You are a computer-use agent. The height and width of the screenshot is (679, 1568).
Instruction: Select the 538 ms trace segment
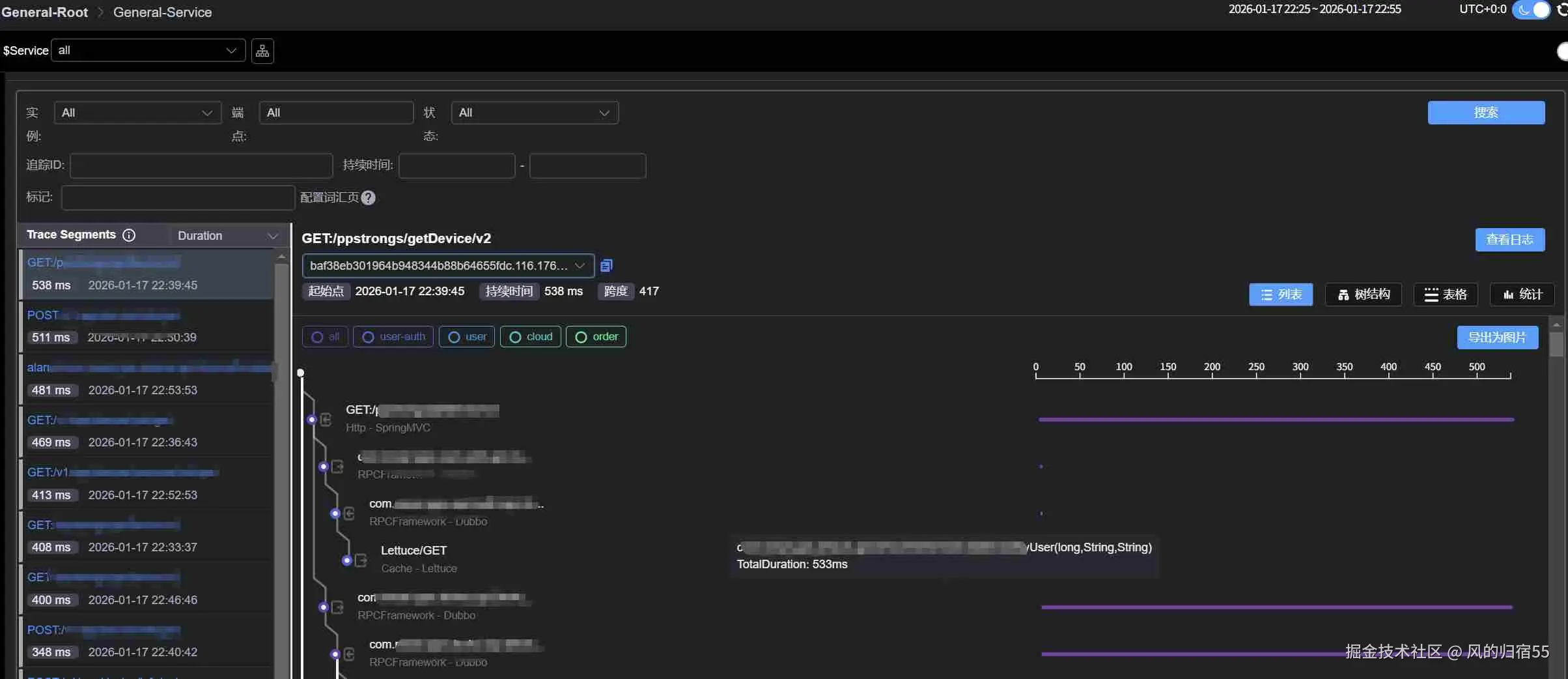147,274
